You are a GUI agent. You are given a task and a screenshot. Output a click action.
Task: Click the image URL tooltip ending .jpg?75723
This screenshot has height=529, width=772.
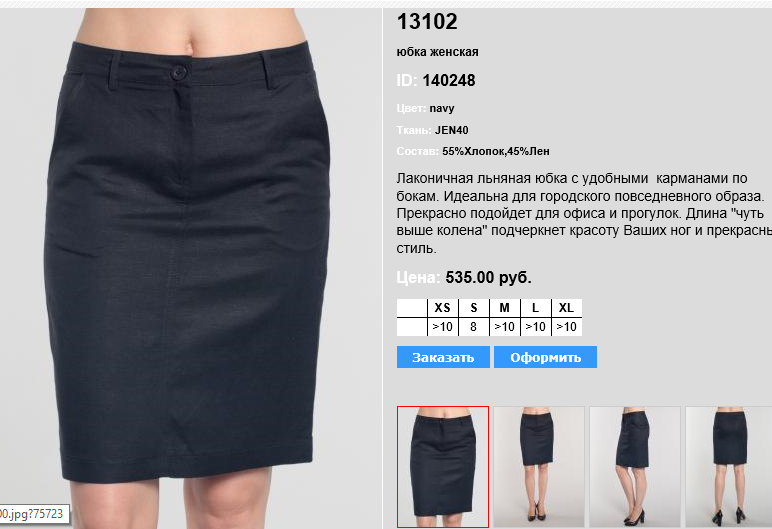[x=32, y=514]
